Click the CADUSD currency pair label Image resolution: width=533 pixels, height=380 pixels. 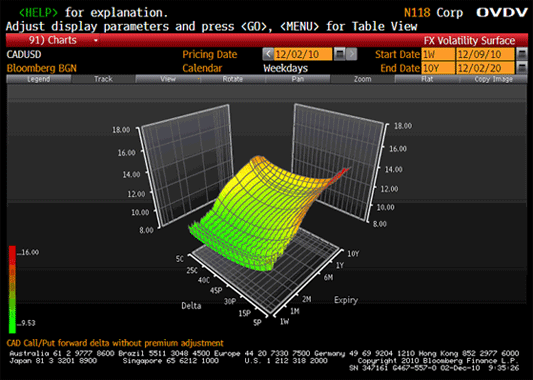24,54
